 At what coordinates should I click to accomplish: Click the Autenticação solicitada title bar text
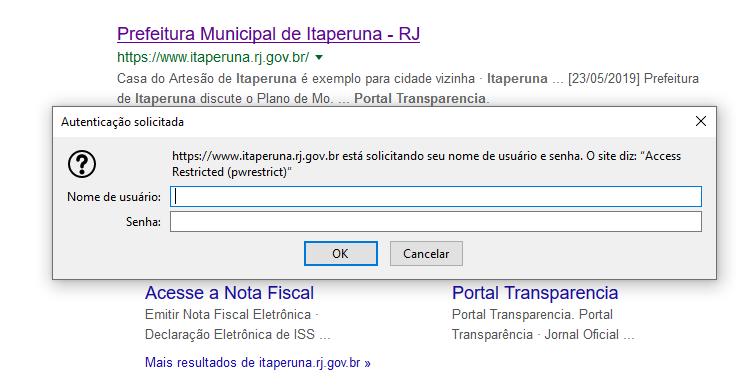pos(122,122)
